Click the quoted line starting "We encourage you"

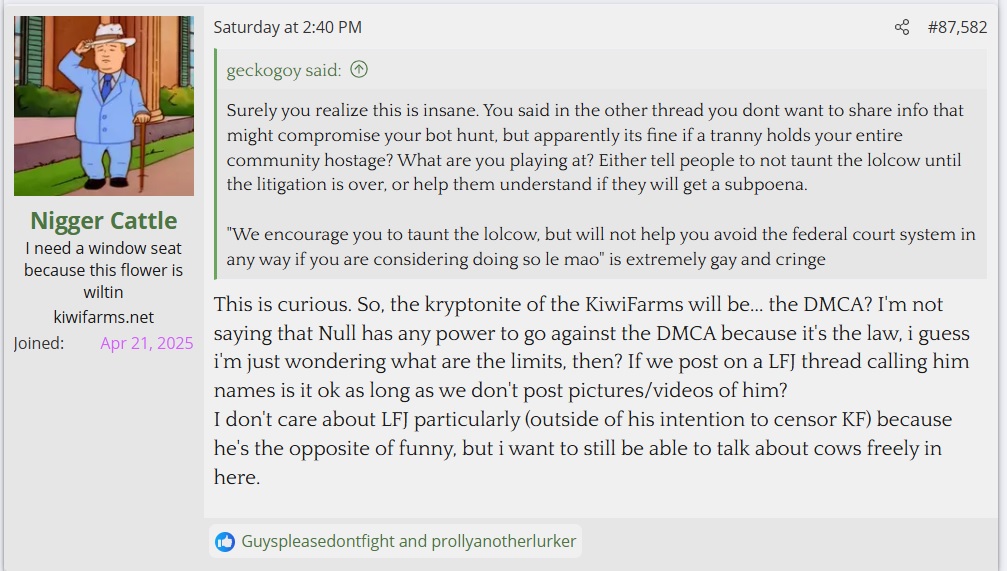coord(600,235)
